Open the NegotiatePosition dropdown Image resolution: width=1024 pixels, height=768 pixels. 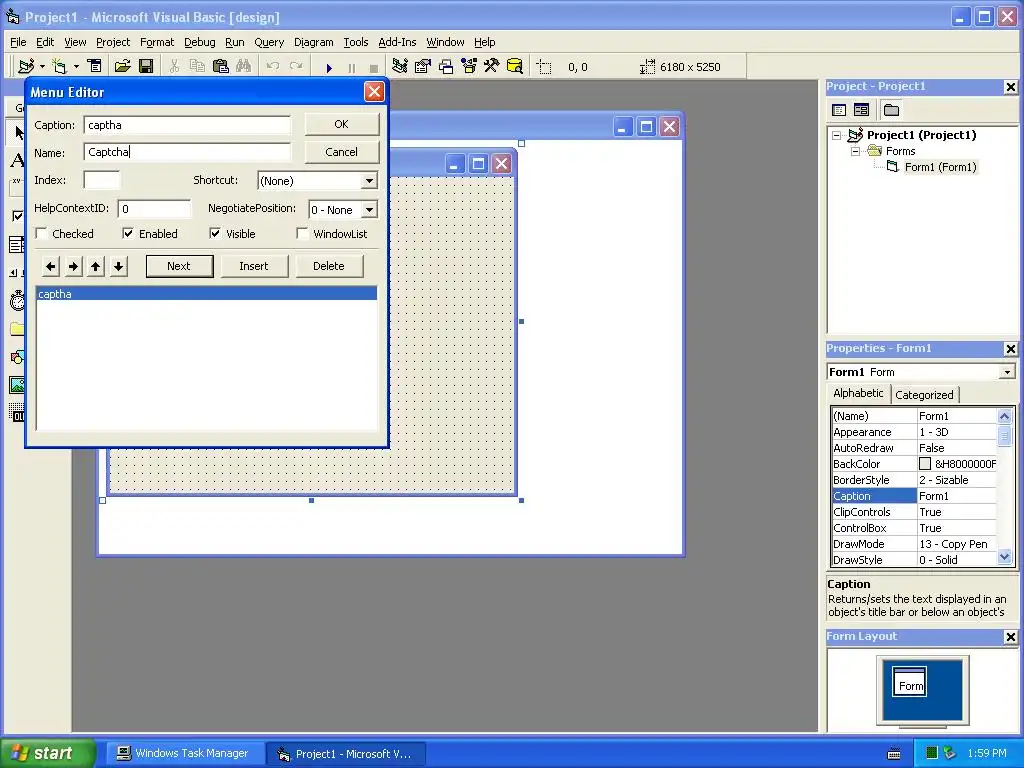(369, 210)
